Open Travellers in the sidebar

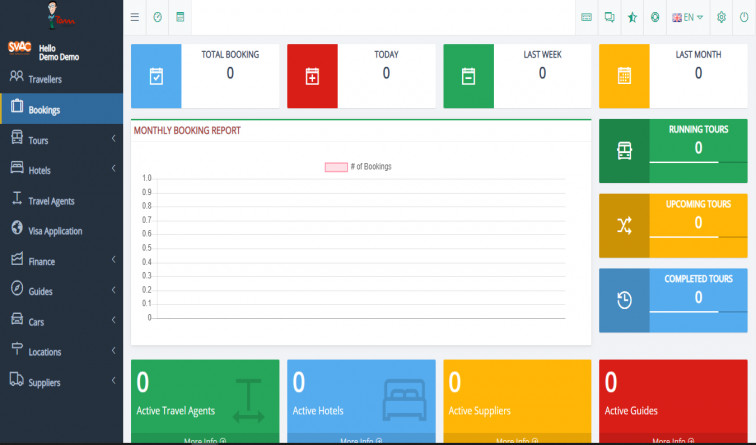tap(61, 79)
